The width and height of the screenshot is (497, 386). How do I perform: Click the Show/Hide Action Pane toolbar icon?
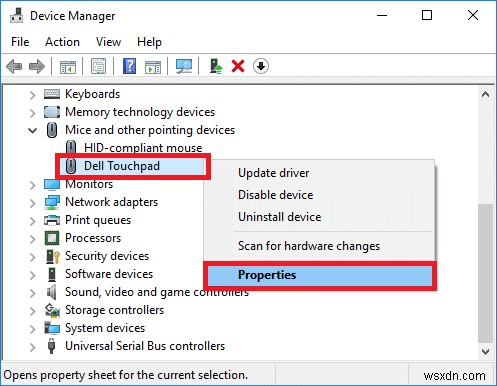tap(153, 66)
